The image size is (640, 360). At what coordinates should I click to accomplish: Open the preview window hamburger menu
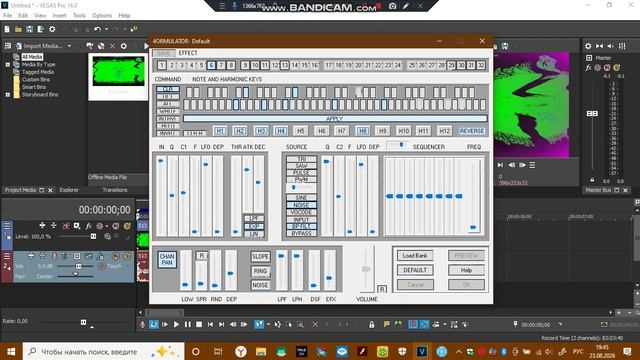click(x=532, y=165)
